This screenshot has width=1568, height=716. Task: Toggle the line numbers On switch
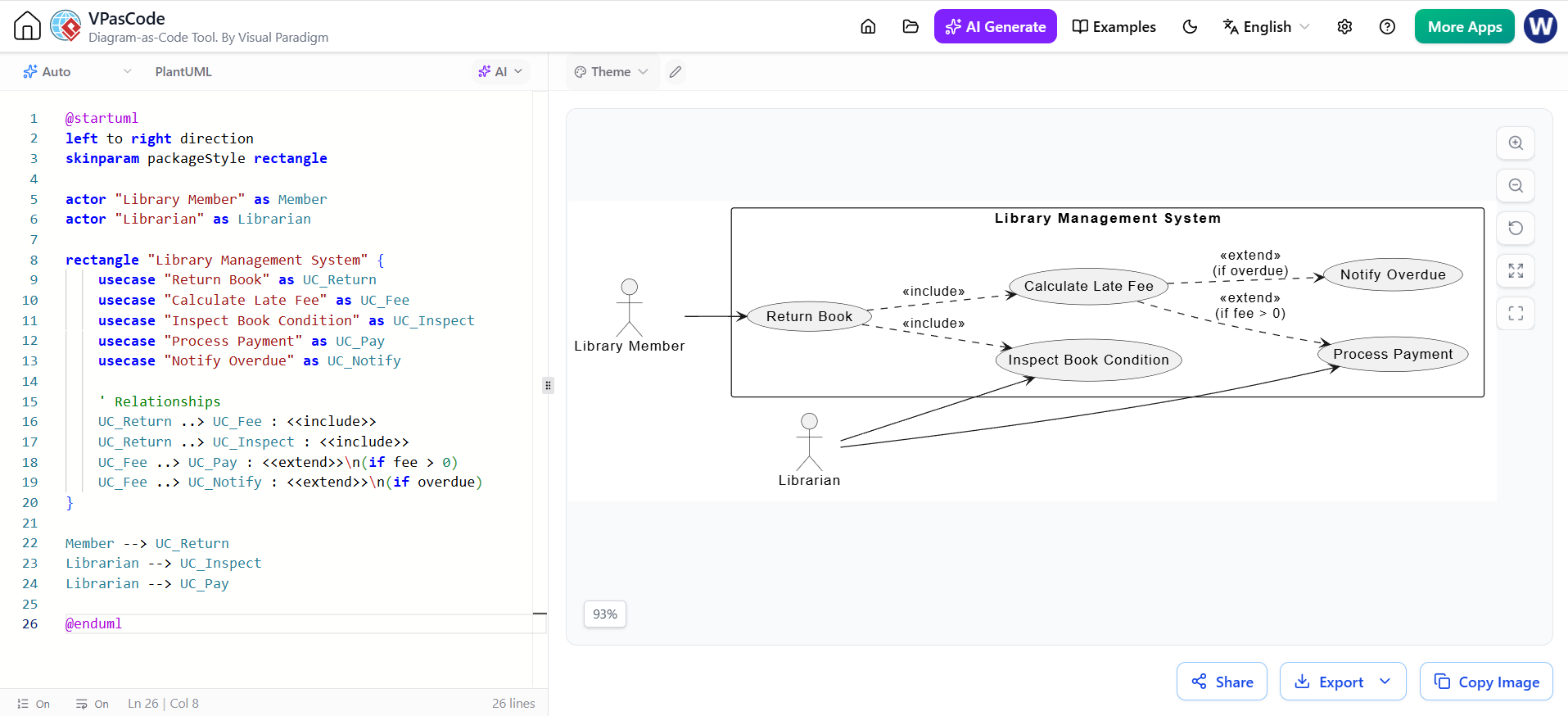(34, 704)
